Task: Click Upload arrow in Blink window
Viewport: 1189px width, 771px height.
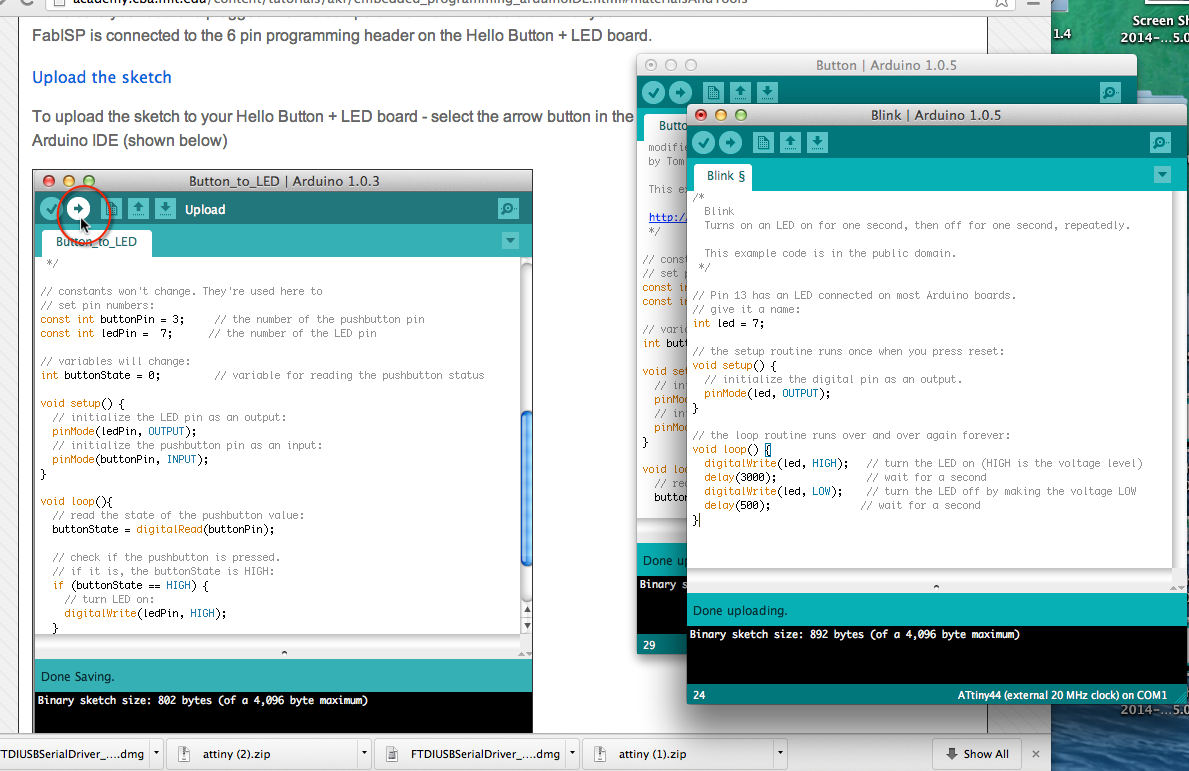Action: (730, 143)
